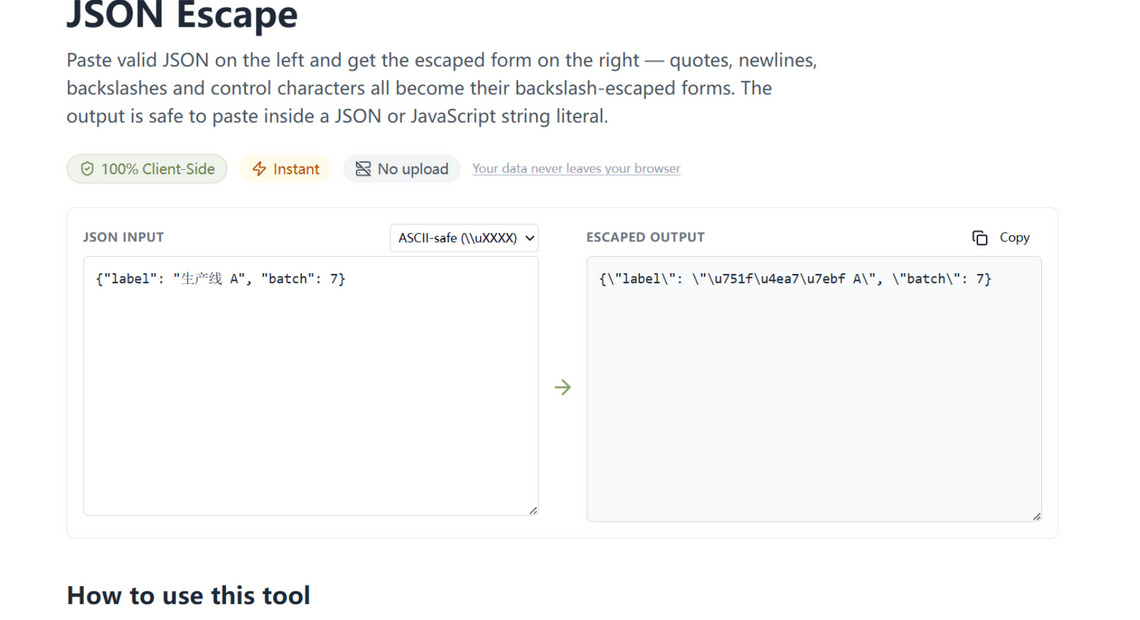1140x620 pixels.
Task: Click the lightning bolt icon in Instant badge
Action: click(259, 169)
